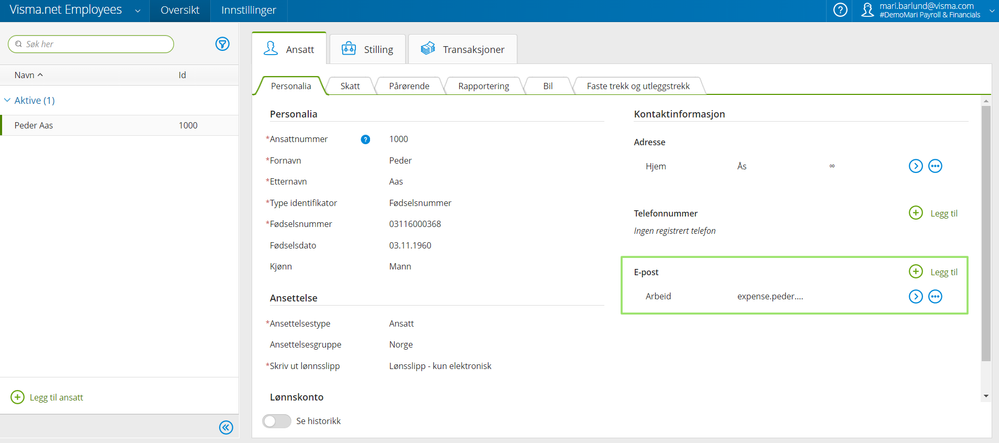Click the Ansettelsestype value Ansatt

[401, 323]
